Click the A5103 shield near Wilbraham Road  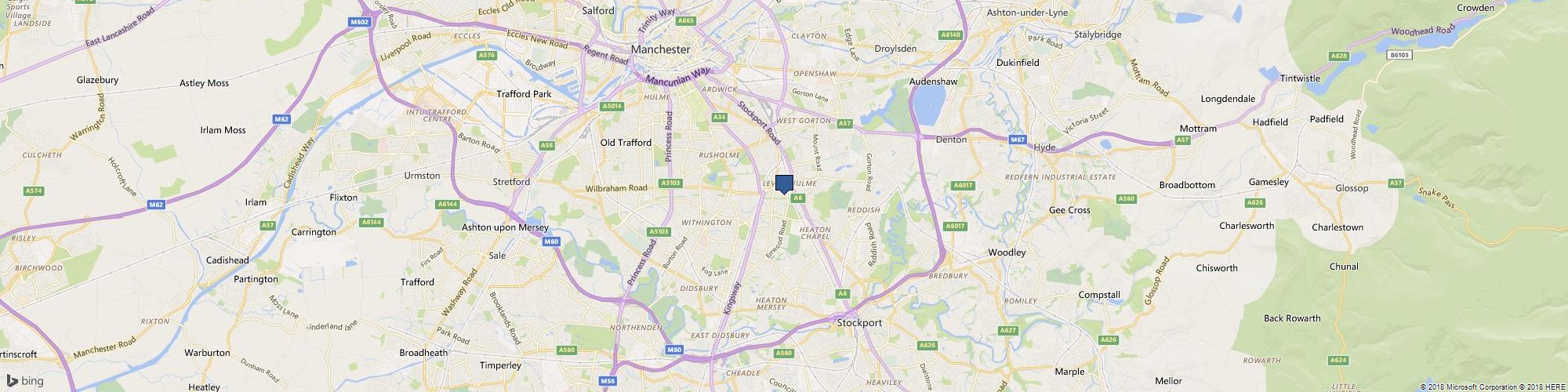[670, 183]
